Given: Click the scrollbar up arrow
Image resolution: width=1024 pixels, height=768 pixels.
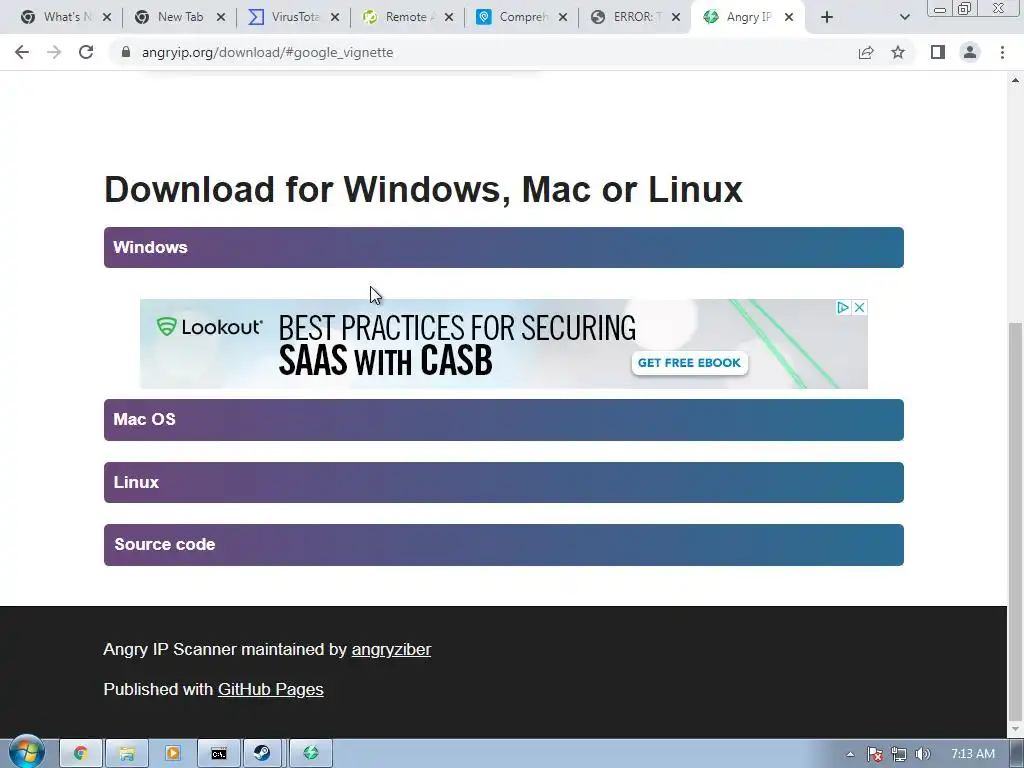Looking at the screenshot, I should [x=1015, y=80].
